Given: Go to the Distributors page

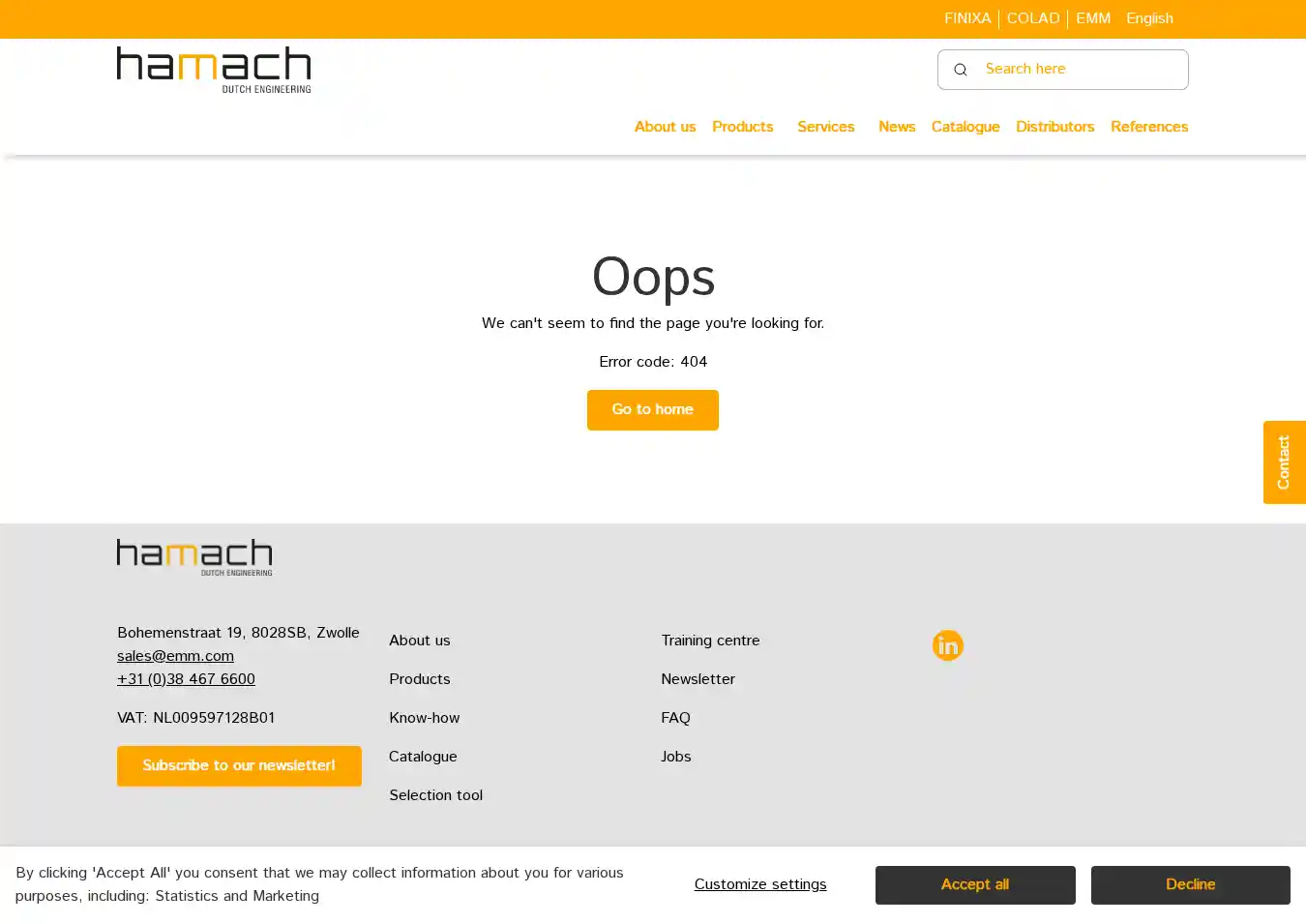Looking at the screenshot, I should click(1054, 127).
